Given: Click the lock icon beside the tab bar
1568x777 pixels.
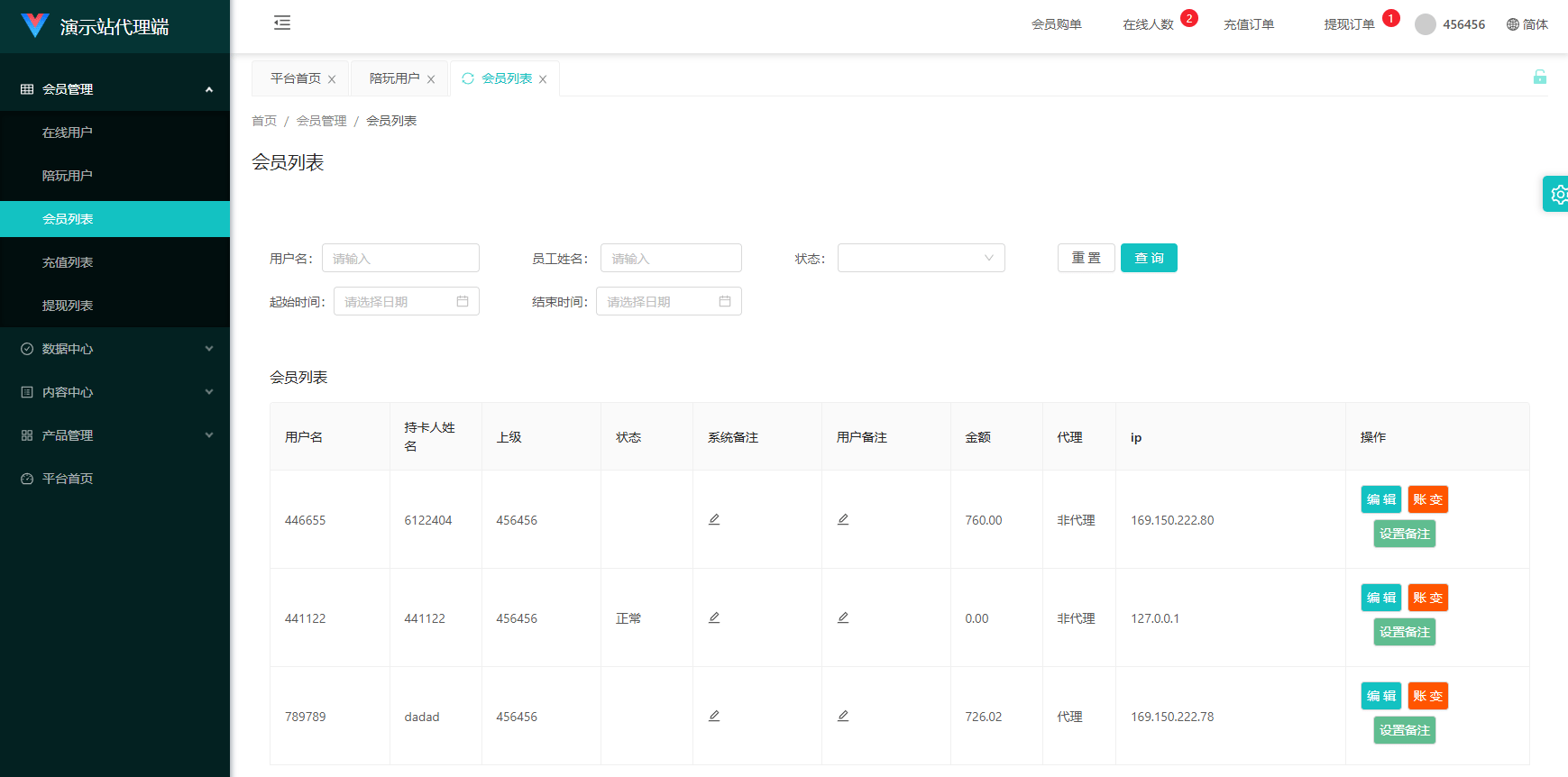Looking at the screenshot, I should click(x=1540, y=78).
